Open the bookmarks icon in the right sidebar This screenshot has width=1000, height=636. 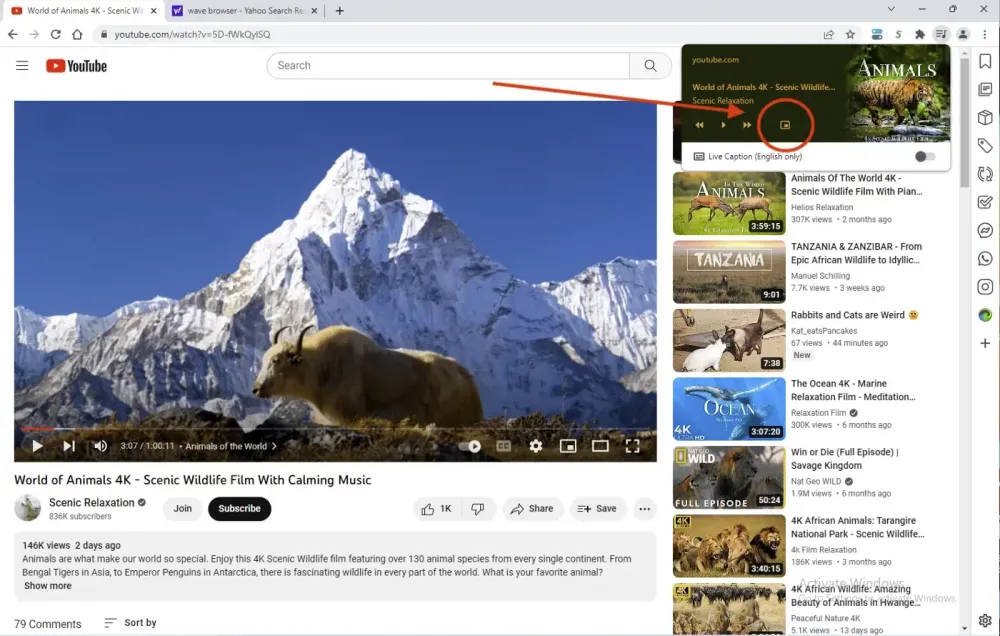point(985,61)
